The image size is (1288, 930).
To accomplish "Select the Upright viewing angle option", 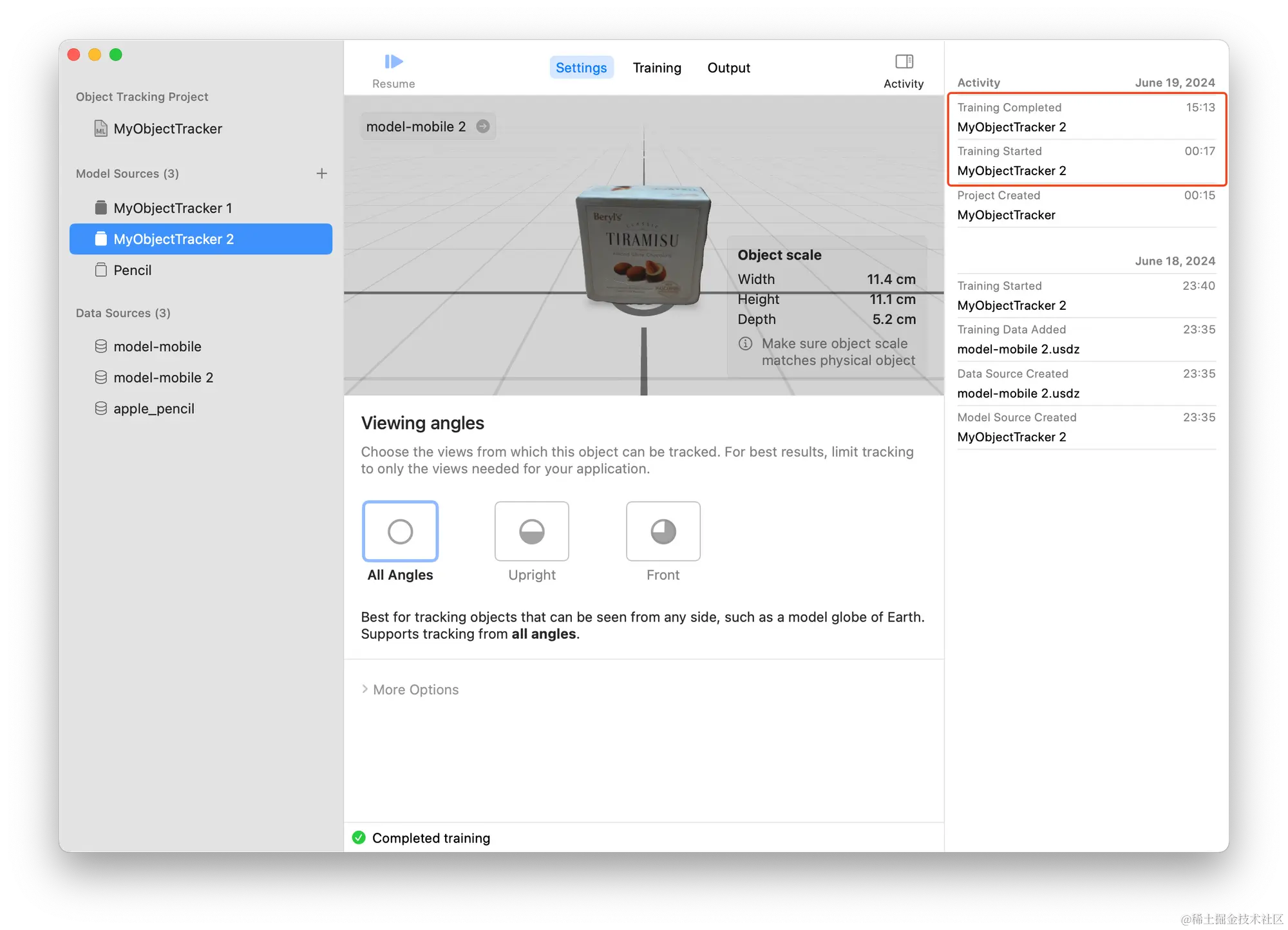I will coord(532,531).
